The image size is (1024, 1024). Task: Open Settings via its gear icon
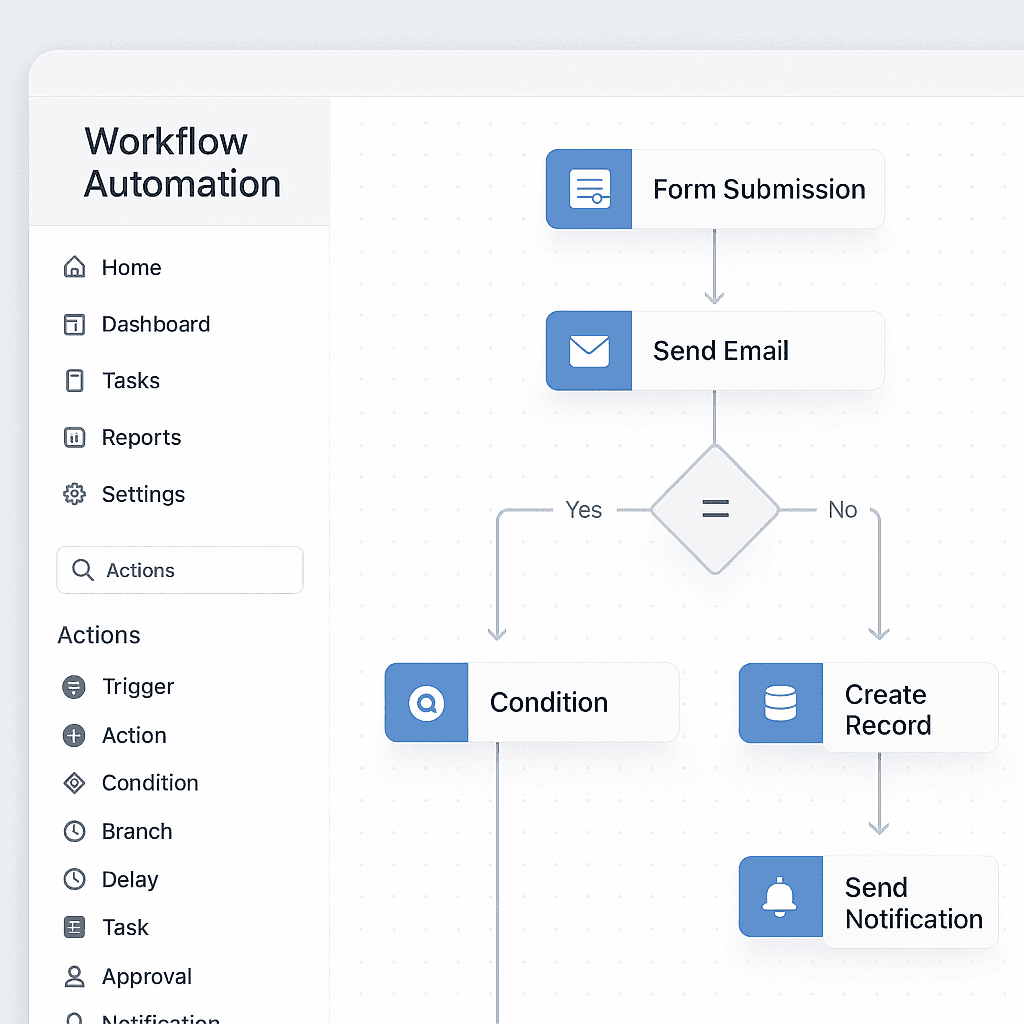pos(73,494)
